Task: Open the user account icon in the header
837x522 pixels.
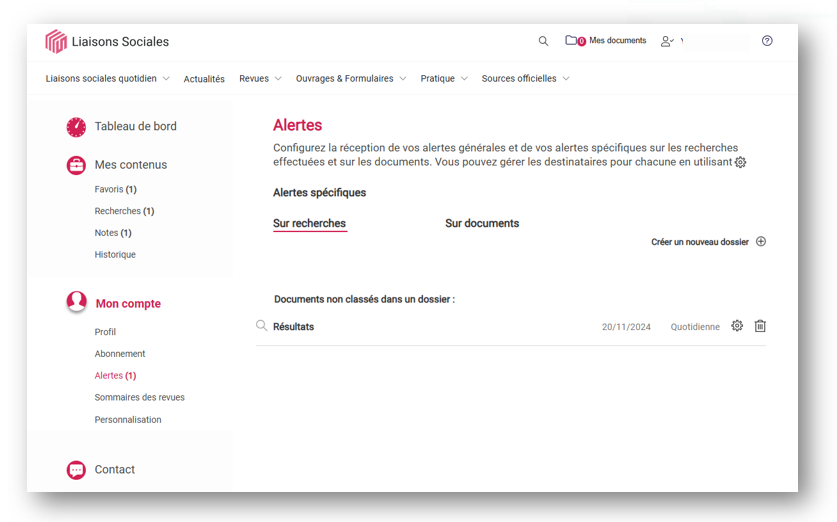Action: point(667,41)
